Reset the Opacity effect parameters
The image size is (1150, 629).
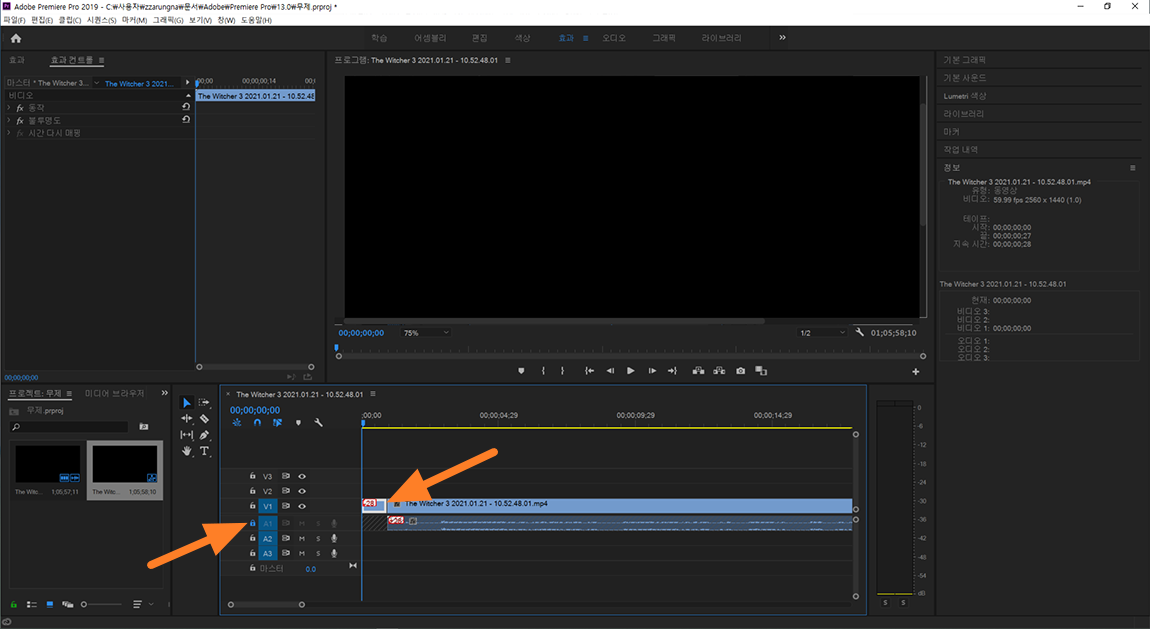pyautogui.click(x=186, y=119)
